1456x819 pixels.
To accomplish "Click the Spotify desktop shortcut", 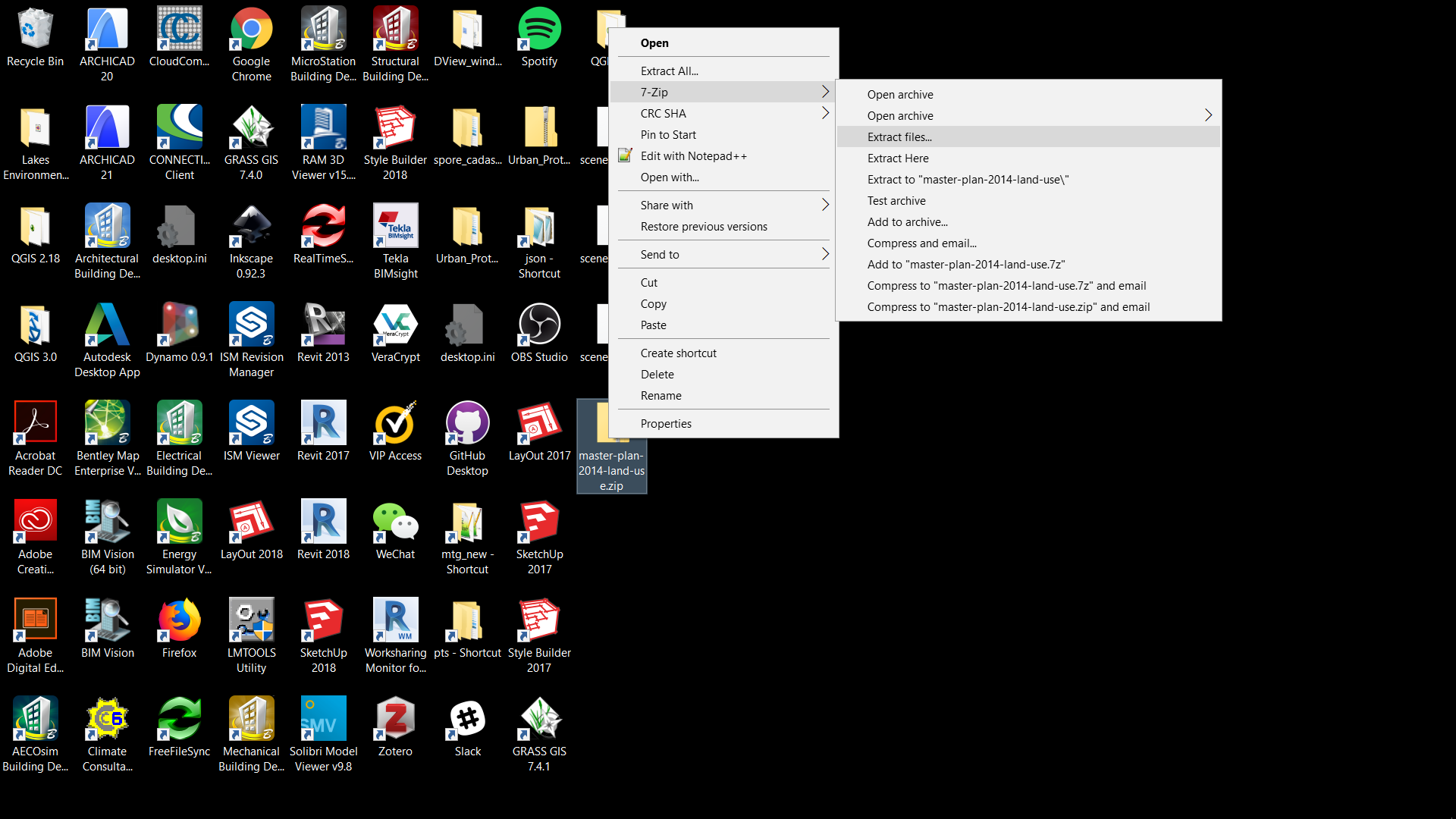I will point(539,31).
